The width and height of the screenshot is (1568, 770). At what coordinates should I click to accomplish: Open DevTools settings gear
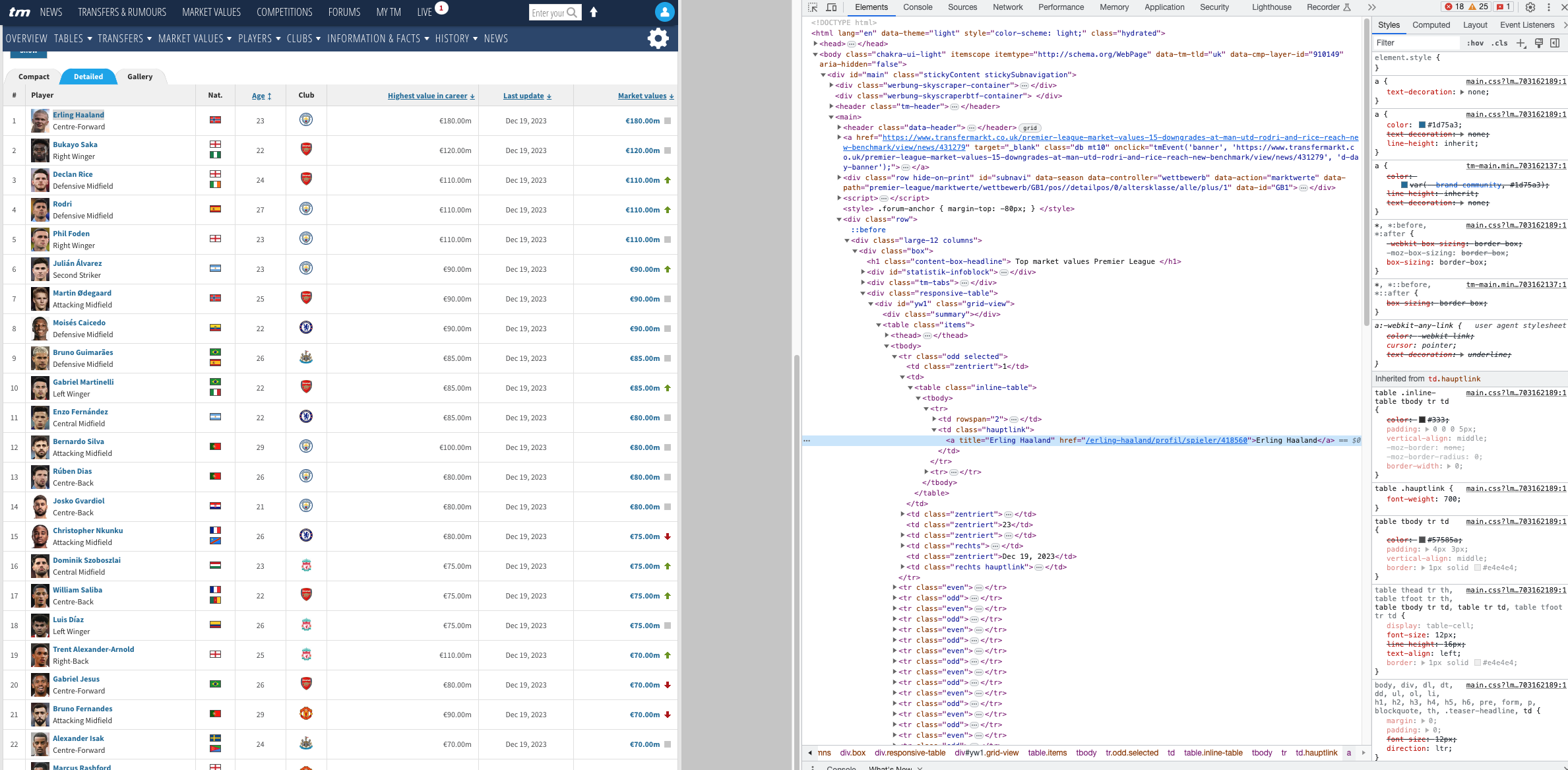pos(1530,7)
